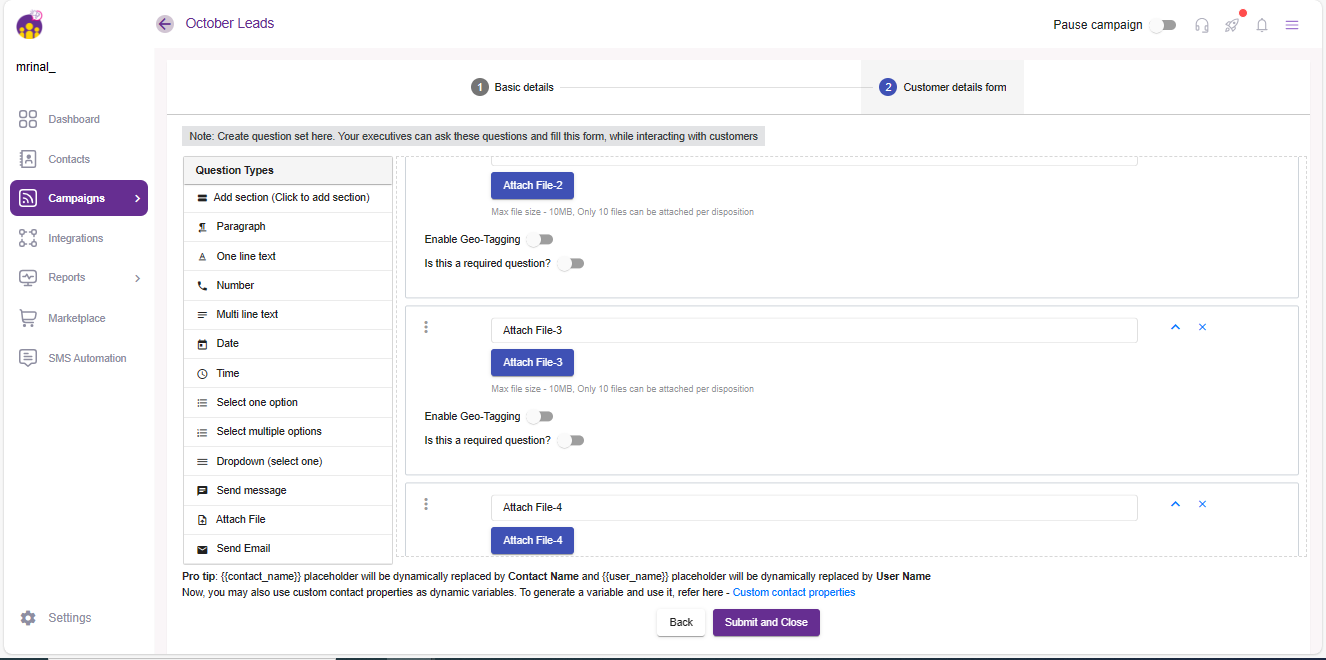Remove the Attach File-4 question using X
Image resolution: width=1326 pixels, height=660 pixels.
[x=1202, y=504]
